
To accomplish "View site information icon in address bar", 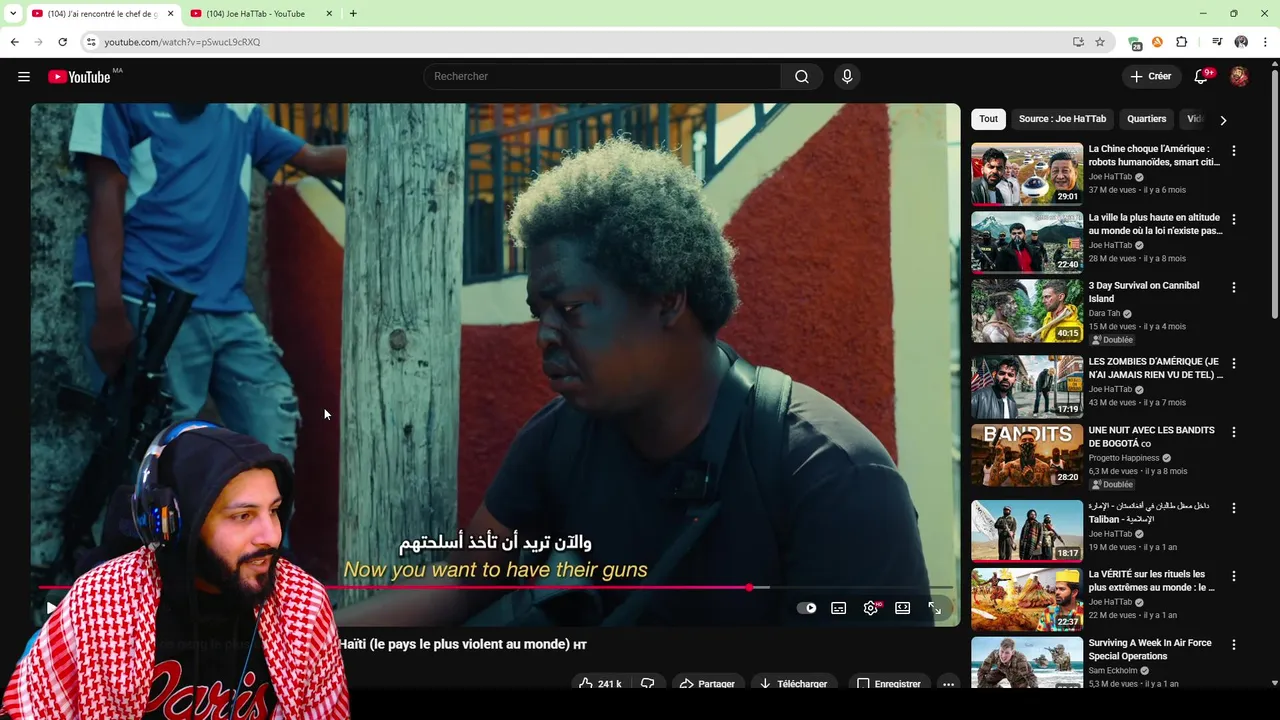I will pos(91,42).
